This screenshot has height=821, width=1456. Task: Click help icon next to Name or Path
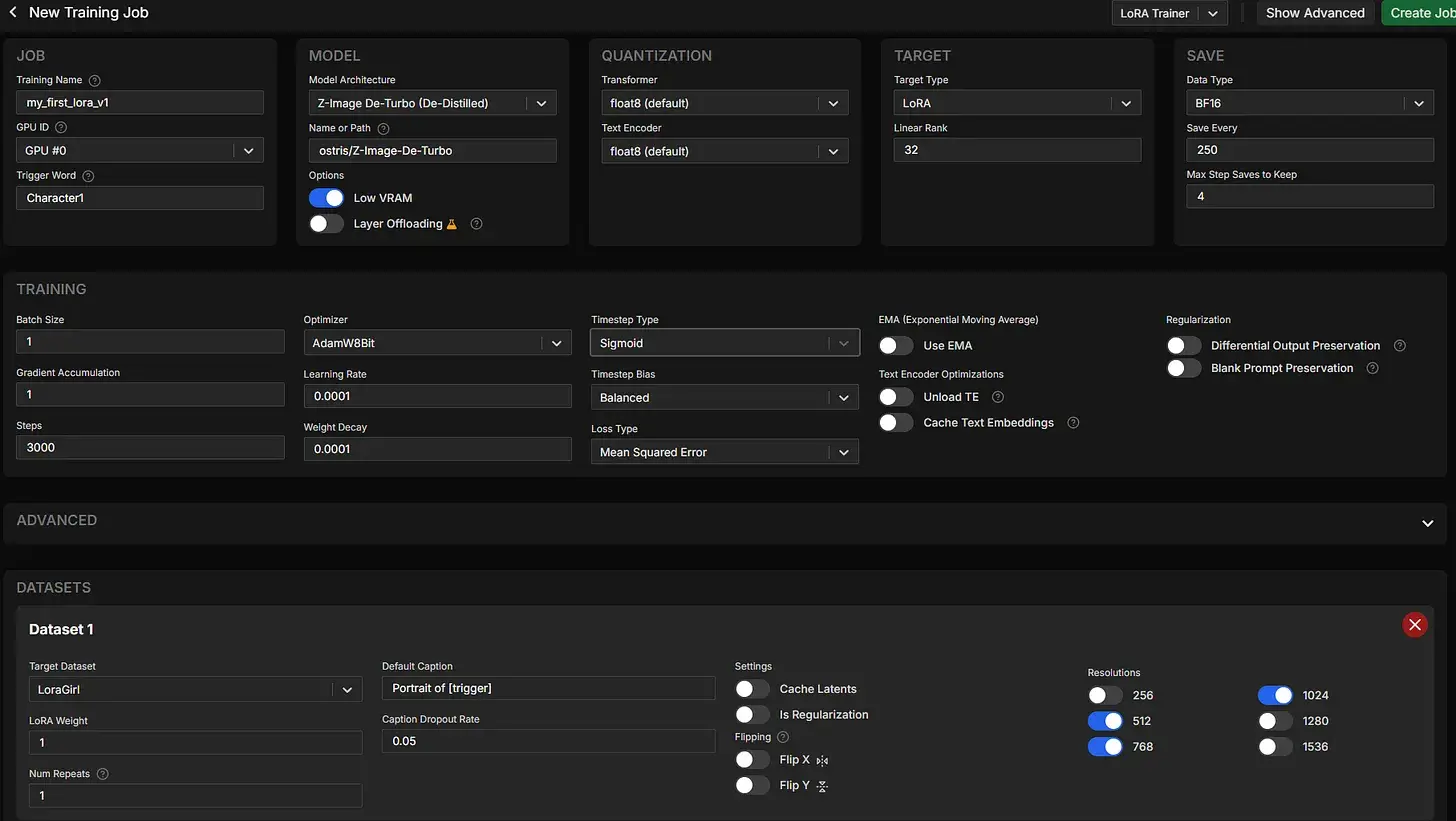click(x=383, y=129)
